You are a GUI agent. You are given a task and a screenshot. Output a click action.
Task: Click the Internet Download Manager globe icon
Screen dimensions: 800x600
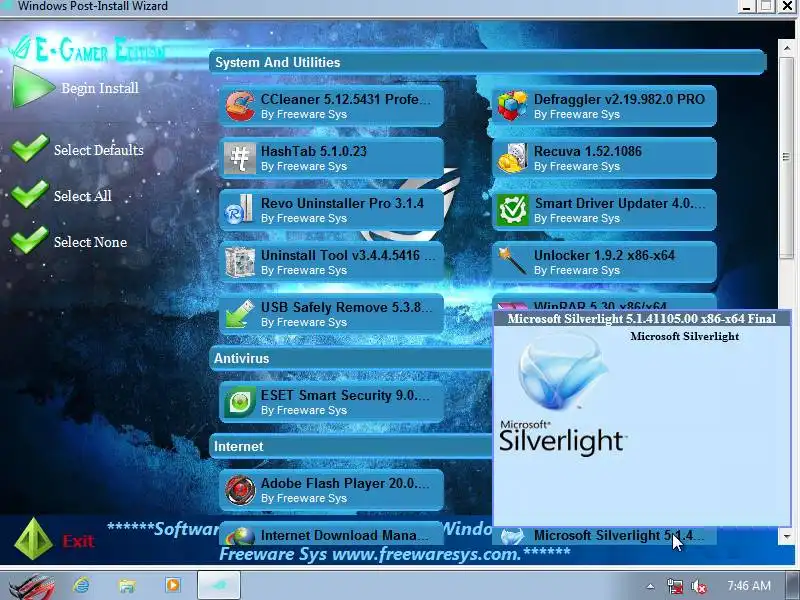(x=240, y=536)
